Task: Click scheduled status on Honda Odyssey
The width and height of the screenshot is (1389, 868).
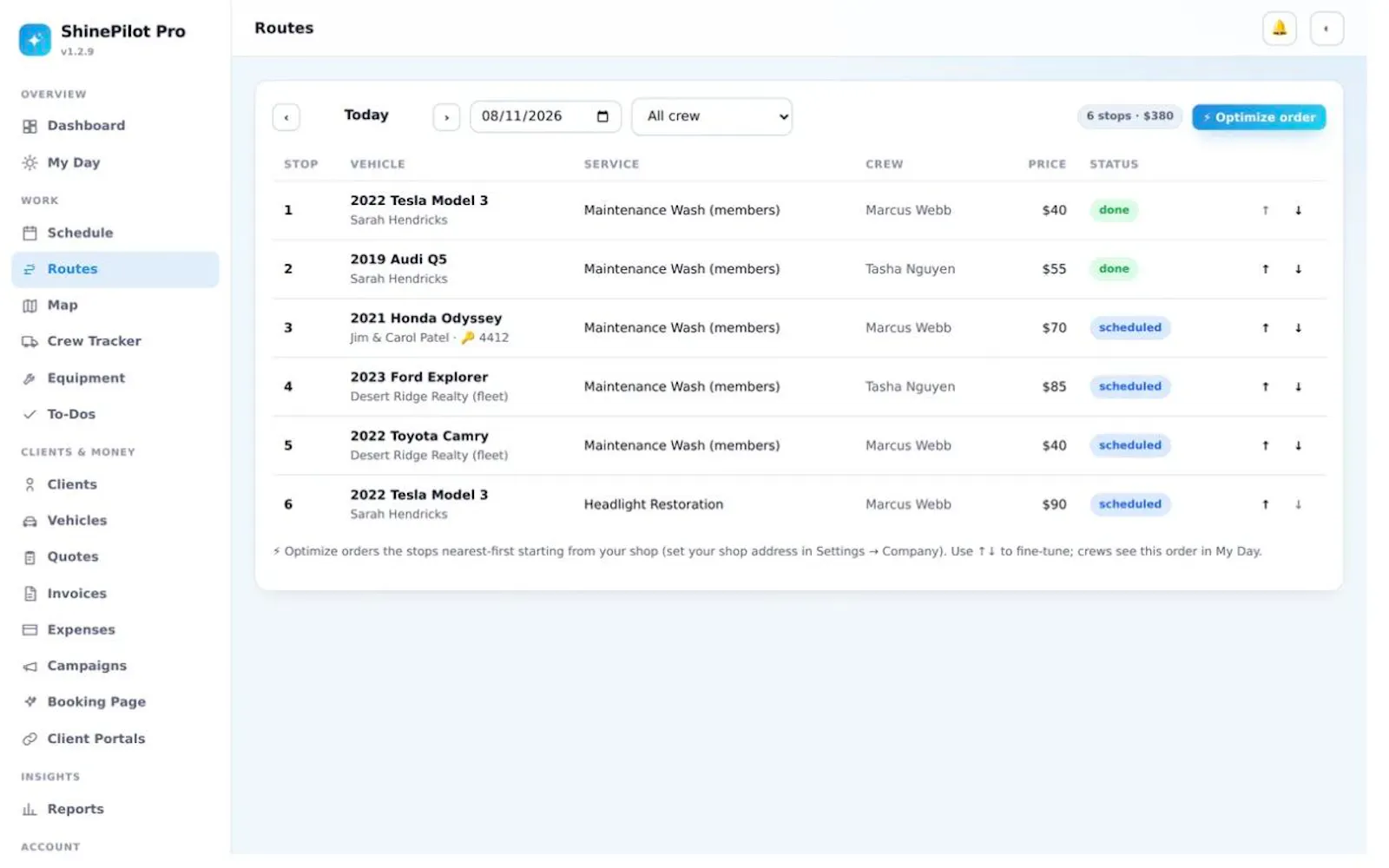Action: (1129, 328)
